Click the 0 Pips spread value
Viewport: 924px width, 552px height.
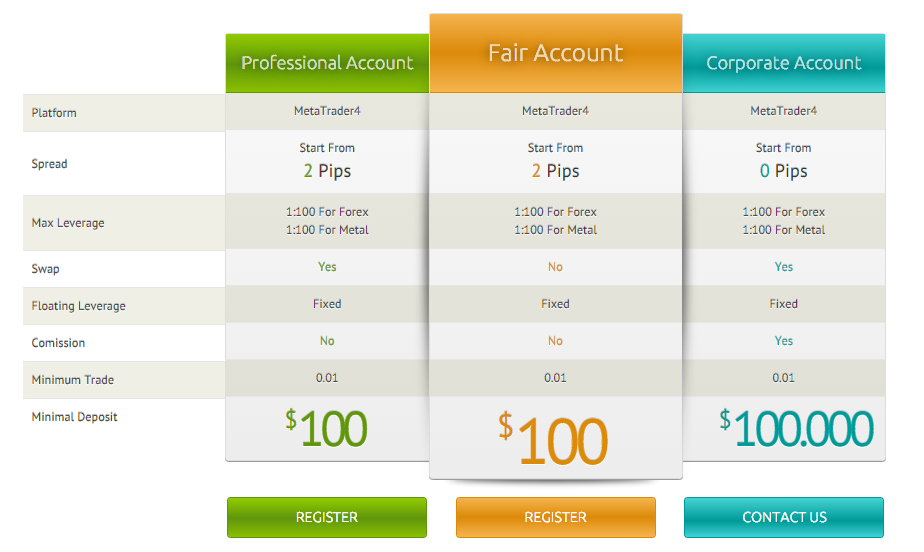[783, 171]
